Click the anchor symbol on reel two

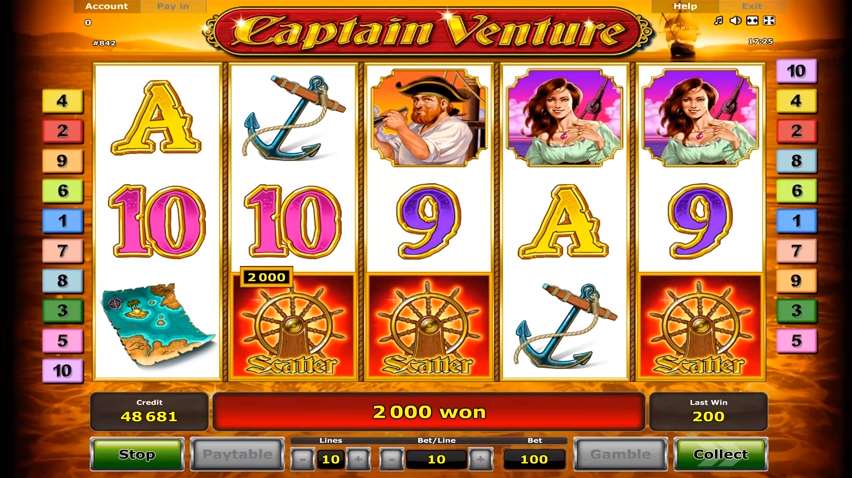293,117
